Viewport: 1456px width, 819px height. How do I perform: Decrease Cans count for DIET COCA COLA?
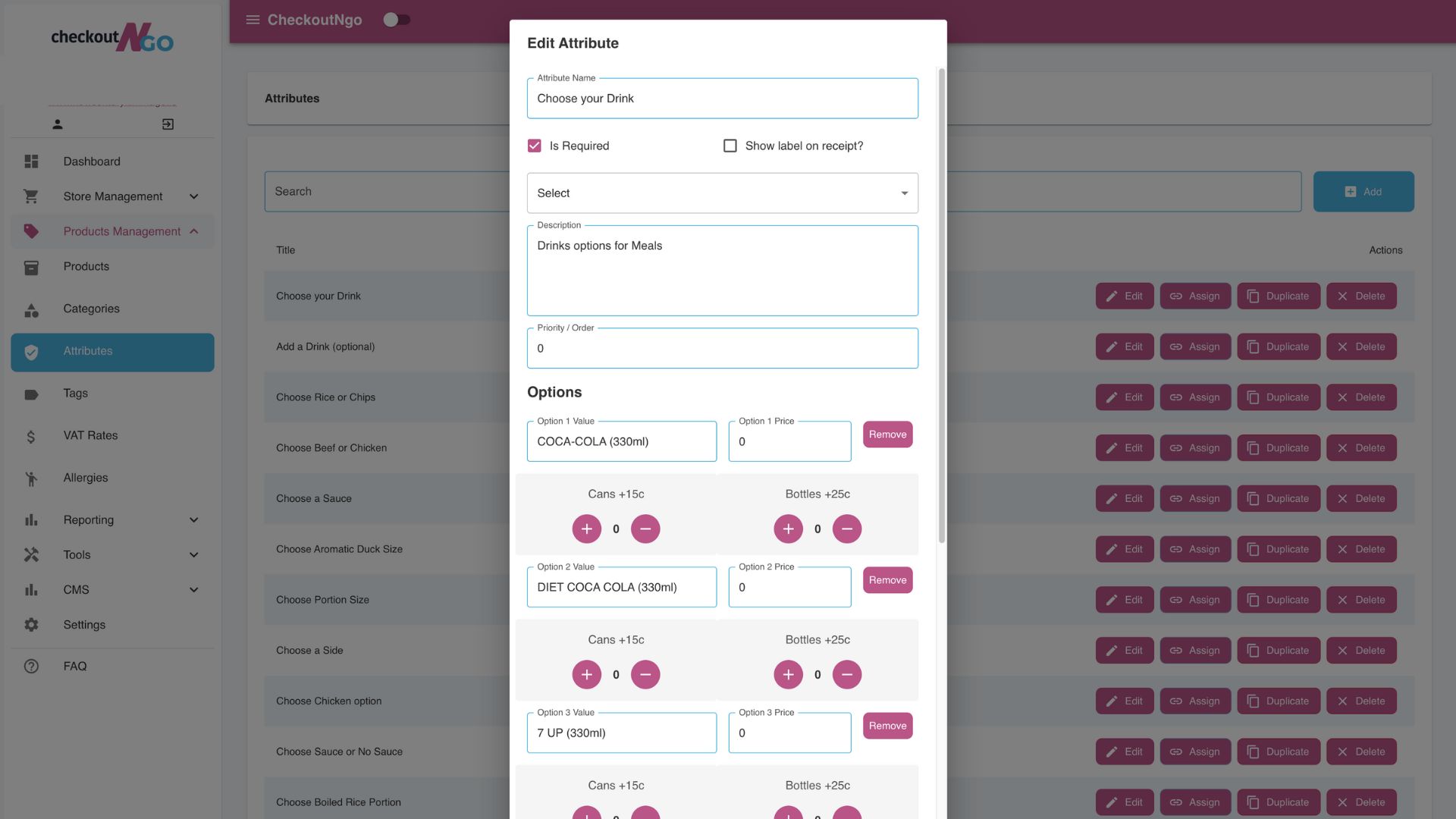645,674
